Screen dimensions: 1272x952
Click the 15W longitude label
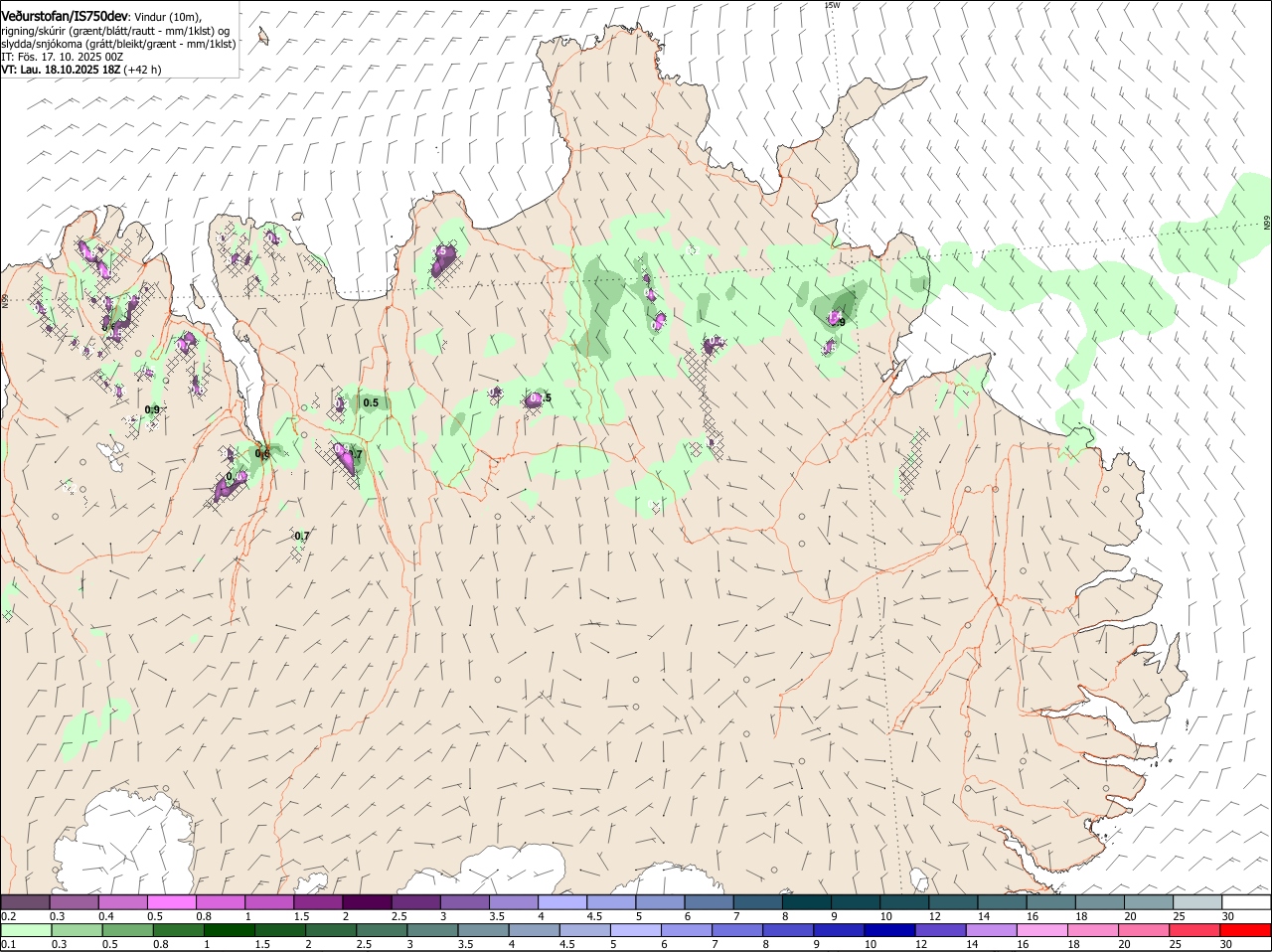(833, 5)
